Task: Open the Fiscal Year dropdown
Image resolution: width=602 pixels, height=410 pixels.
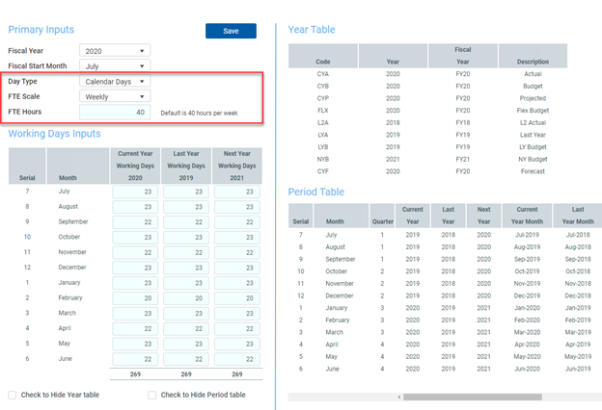Action: [115, 50]
